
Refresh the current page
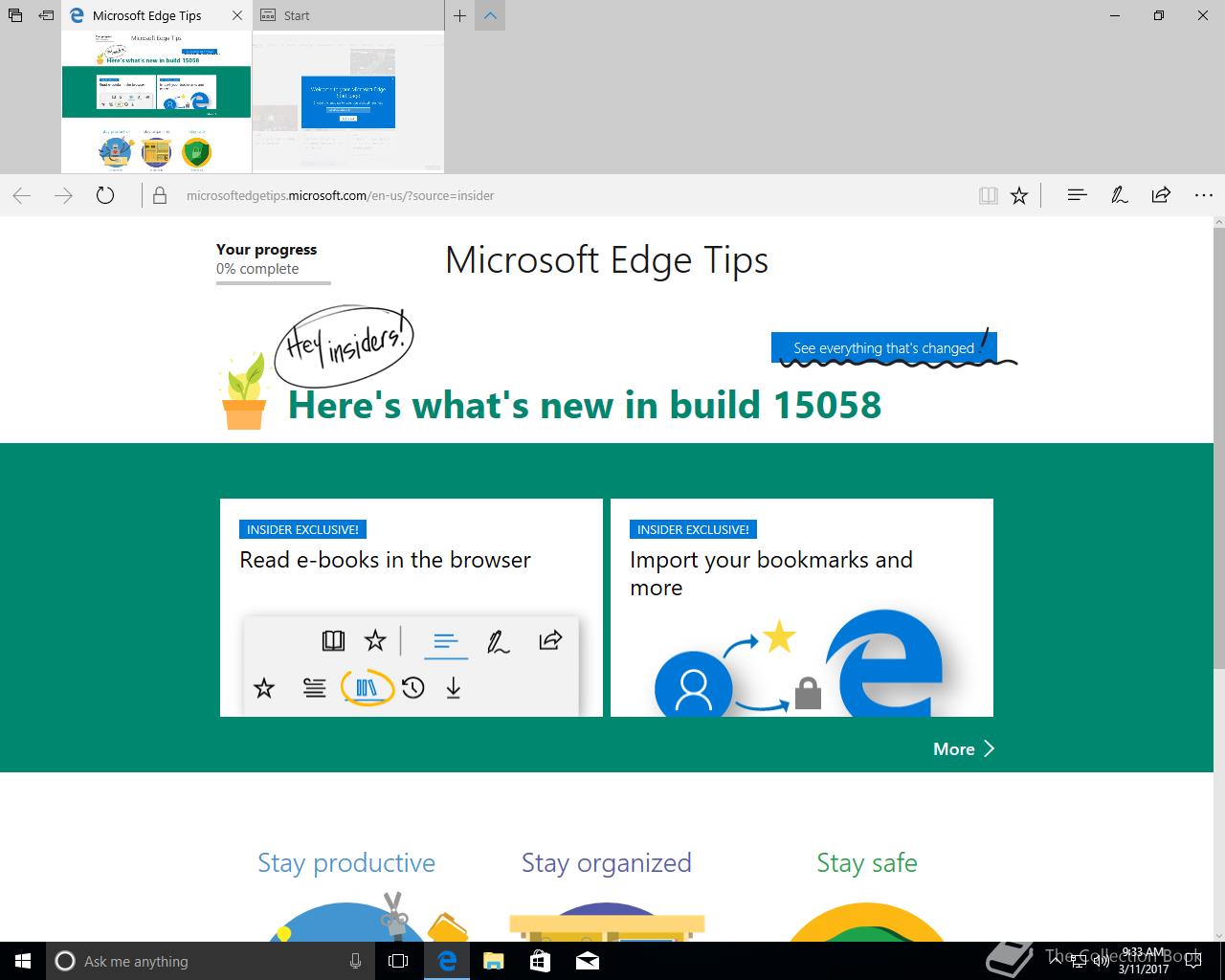pos(105,195)
